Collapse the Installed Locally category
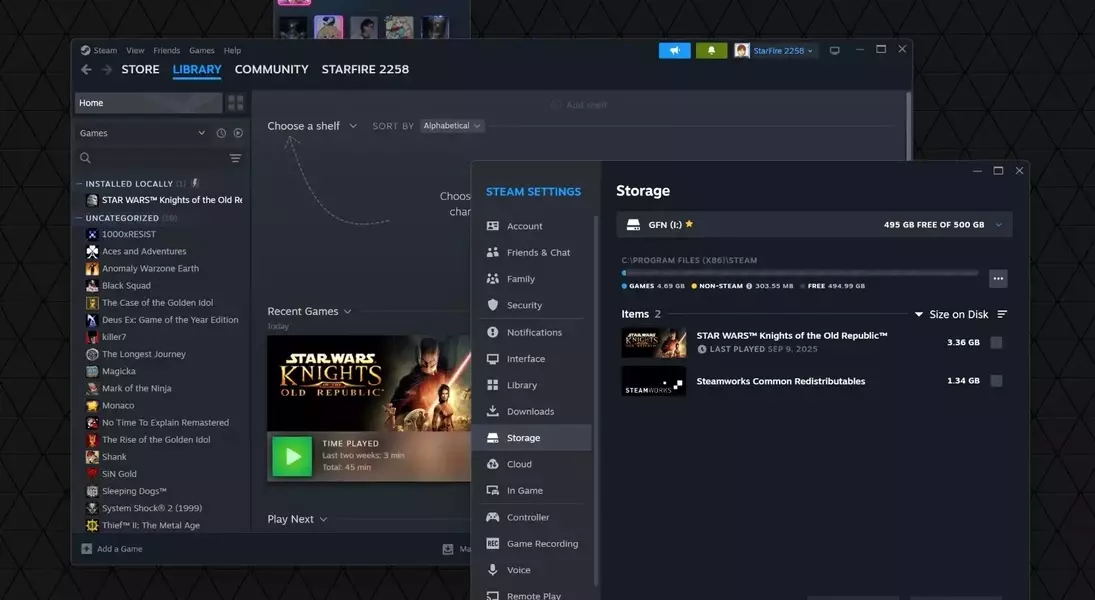Image resolution: width=1095 pixels, height=600 pixels. pos(80,184)
